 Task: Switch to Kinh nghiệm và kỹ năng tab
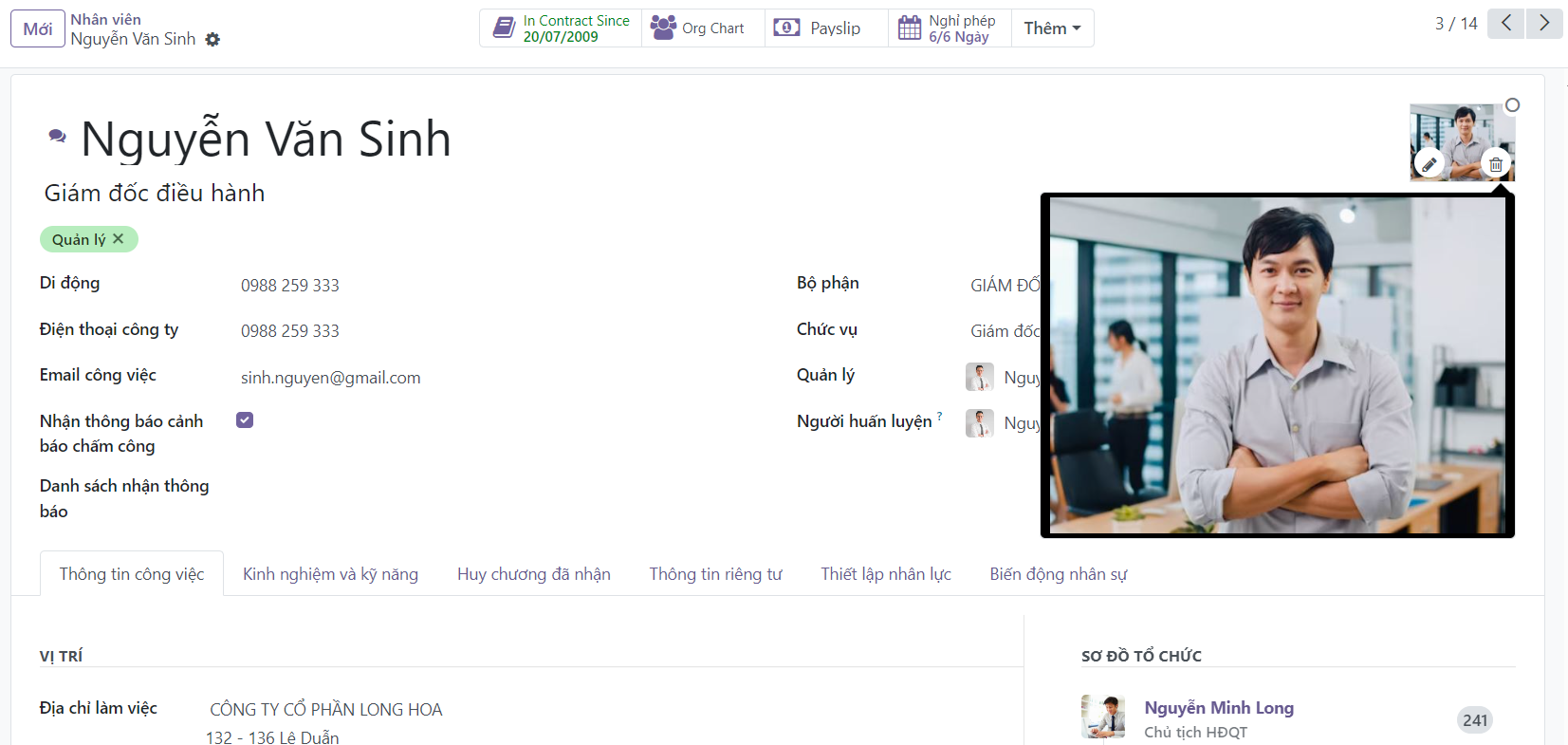coord(330,574)
